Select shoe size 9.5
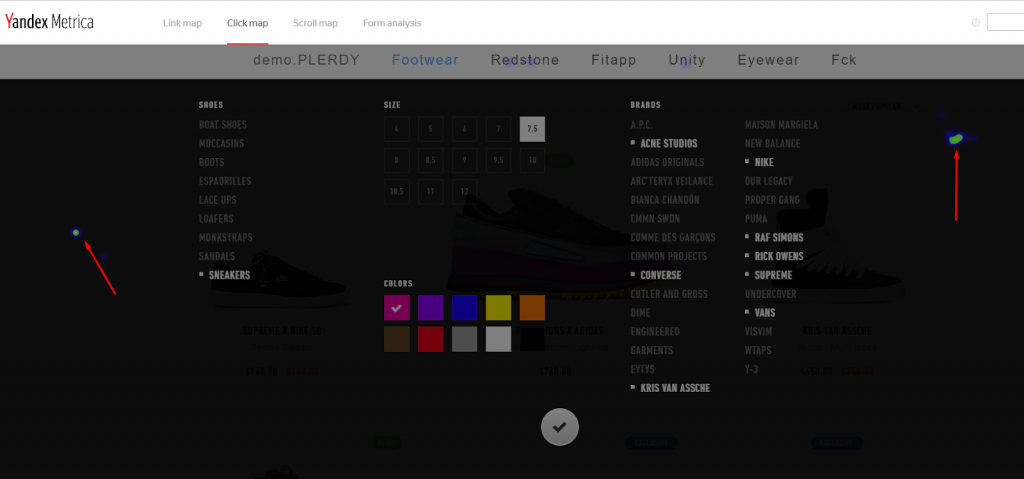Viewport: 1024px width, 479px height. (x=498, y=160)
